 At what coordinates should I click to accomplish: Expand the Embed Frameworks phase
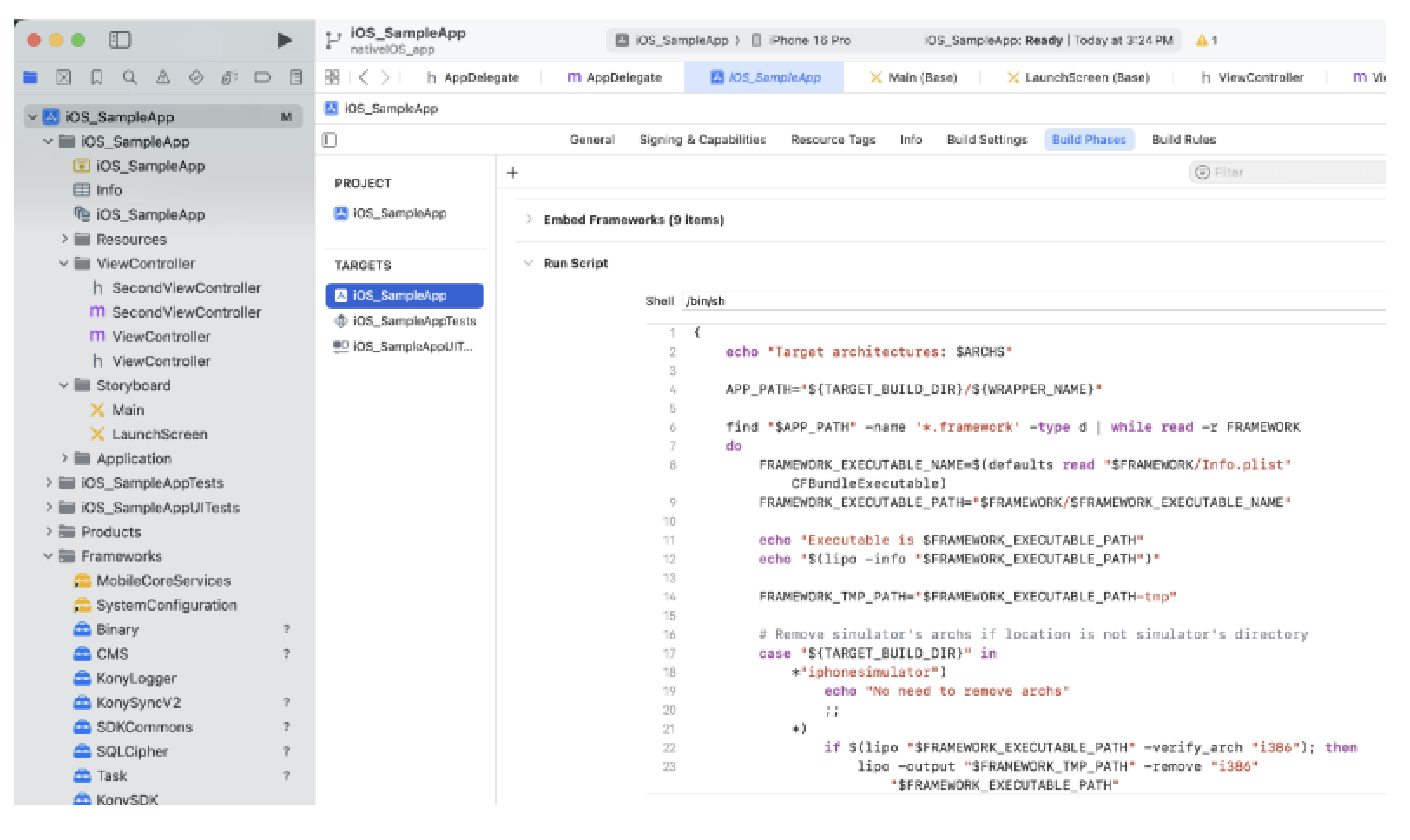click(529, 220)
